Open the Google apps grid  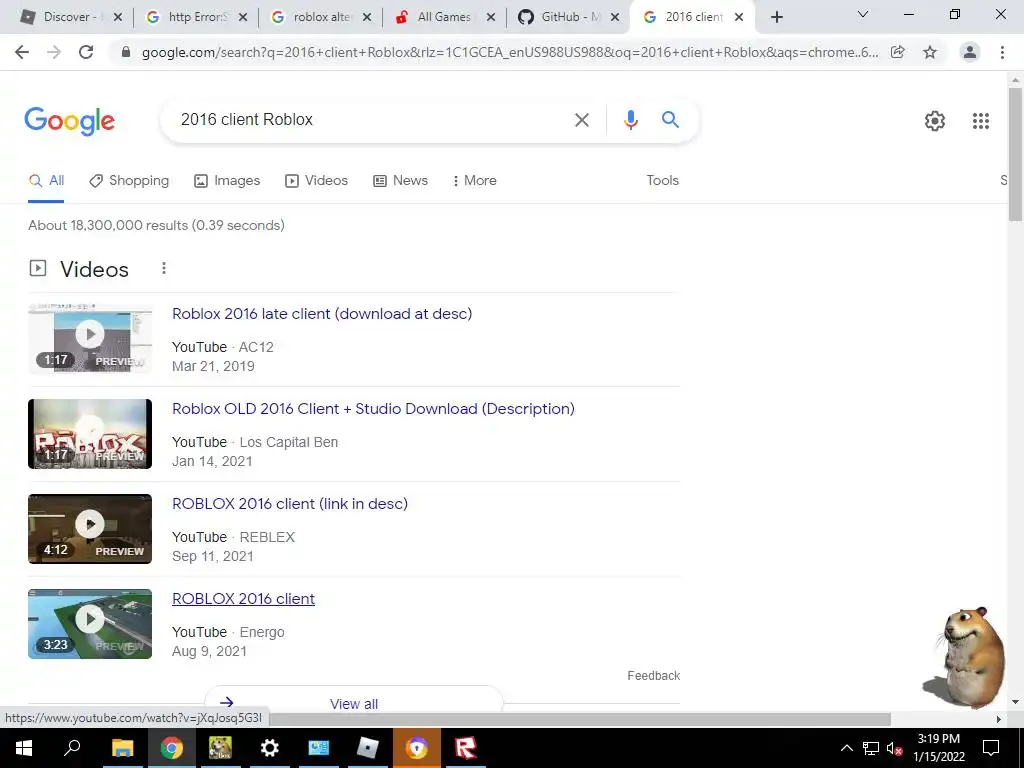[x=980, y=121]
